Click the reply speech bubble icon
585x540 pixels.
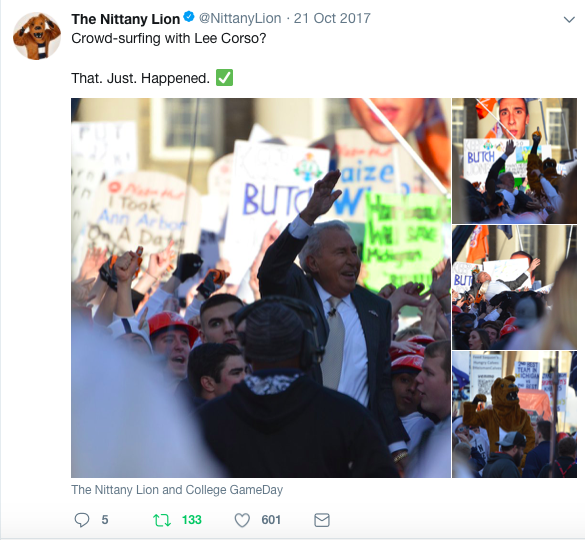82,520
